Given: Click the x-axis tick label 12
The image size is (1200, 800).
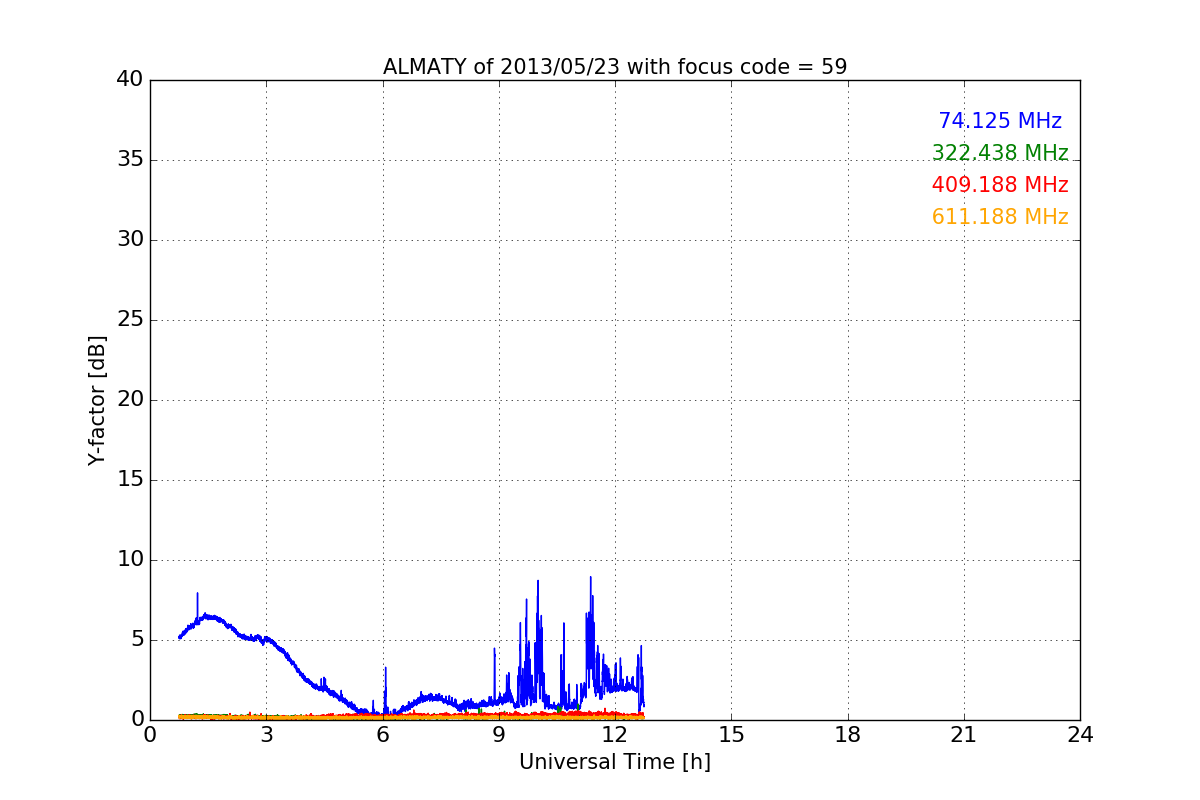Looking at the screenshot, I should tap(615, 735).
